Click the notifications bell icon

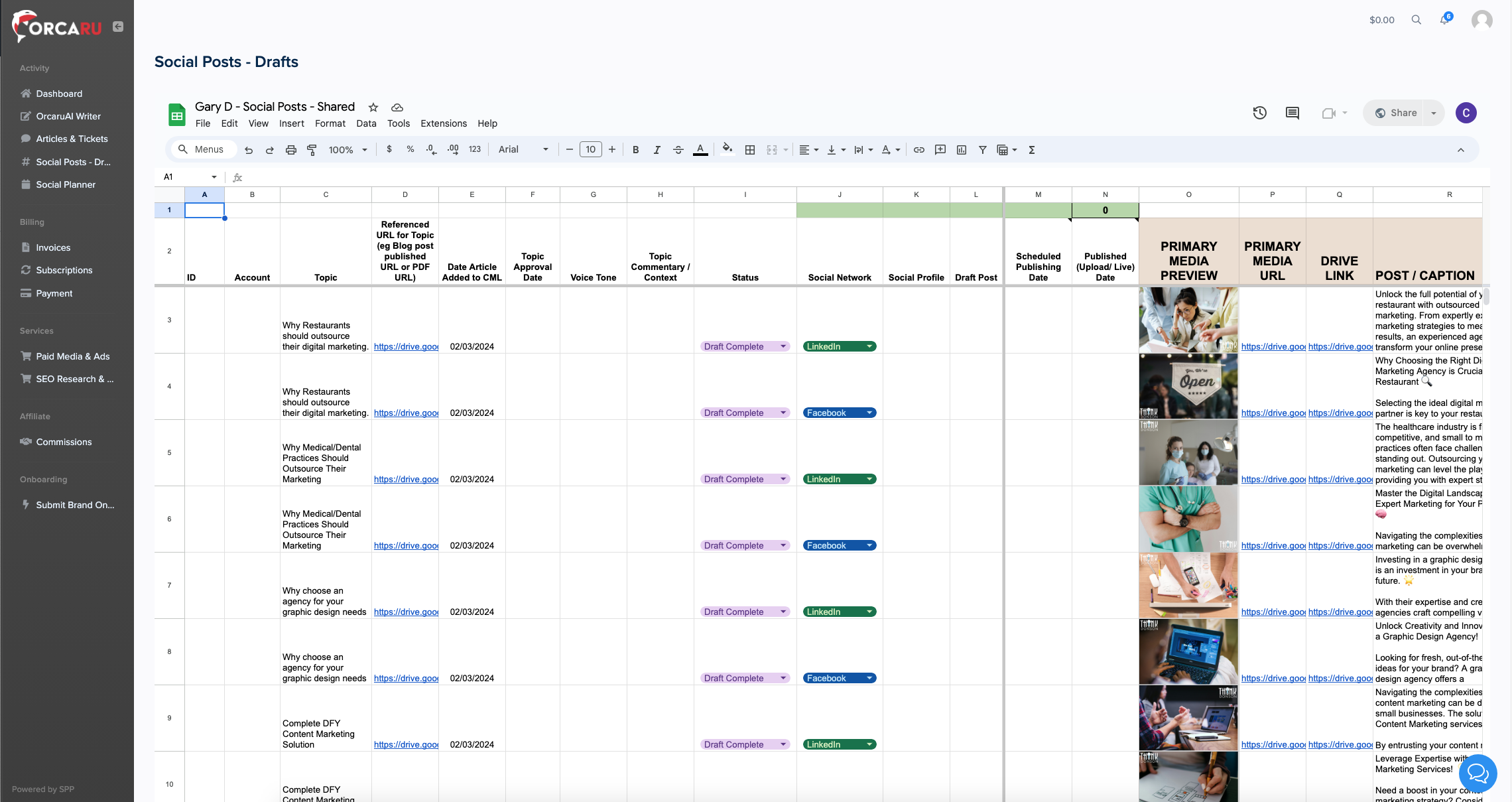1444,20
